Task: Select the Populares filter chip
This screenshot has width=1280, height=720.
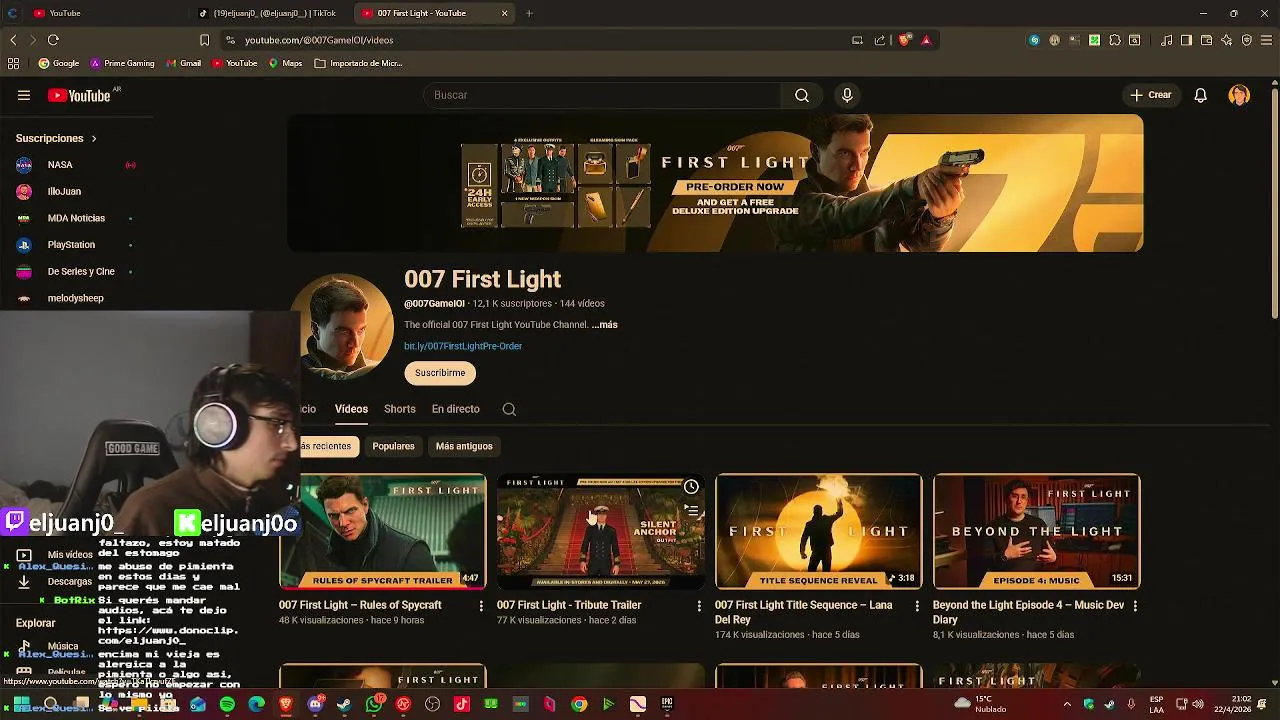Action: click(x=393, y=446)
